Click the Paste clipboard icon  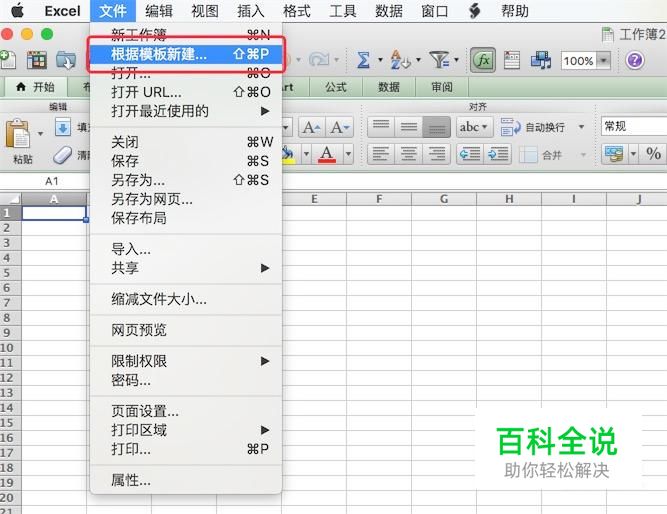pyautogui.click(x=17, y=134)
